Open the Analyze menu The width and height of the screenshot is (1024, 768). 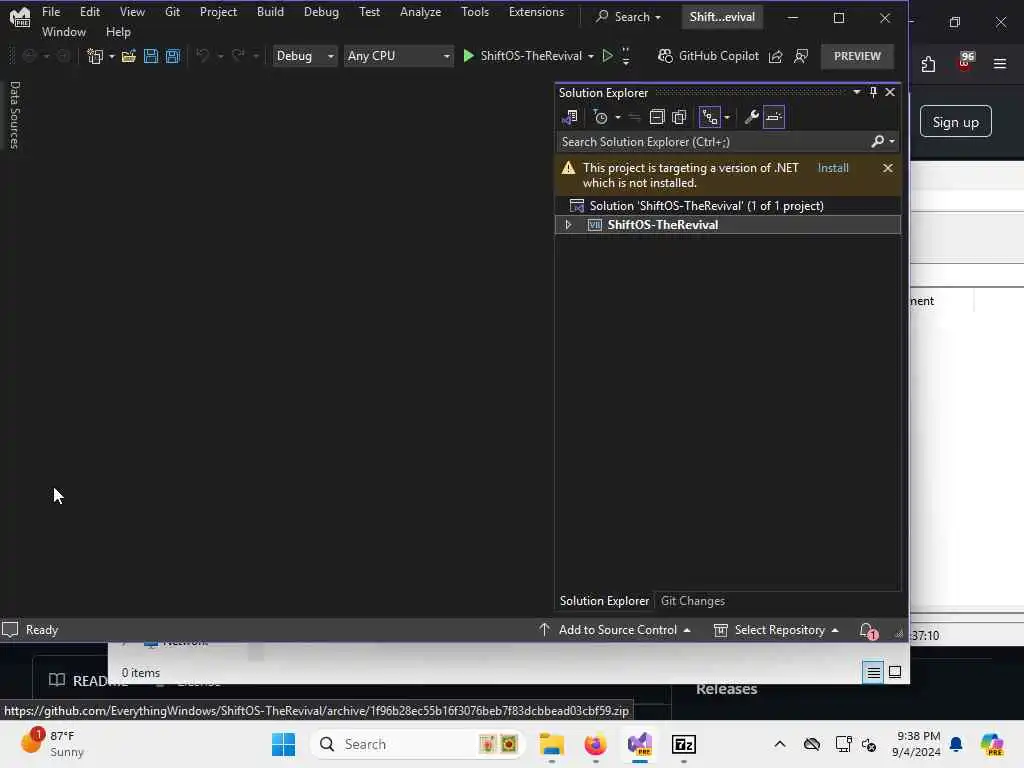tap(421, 12)
